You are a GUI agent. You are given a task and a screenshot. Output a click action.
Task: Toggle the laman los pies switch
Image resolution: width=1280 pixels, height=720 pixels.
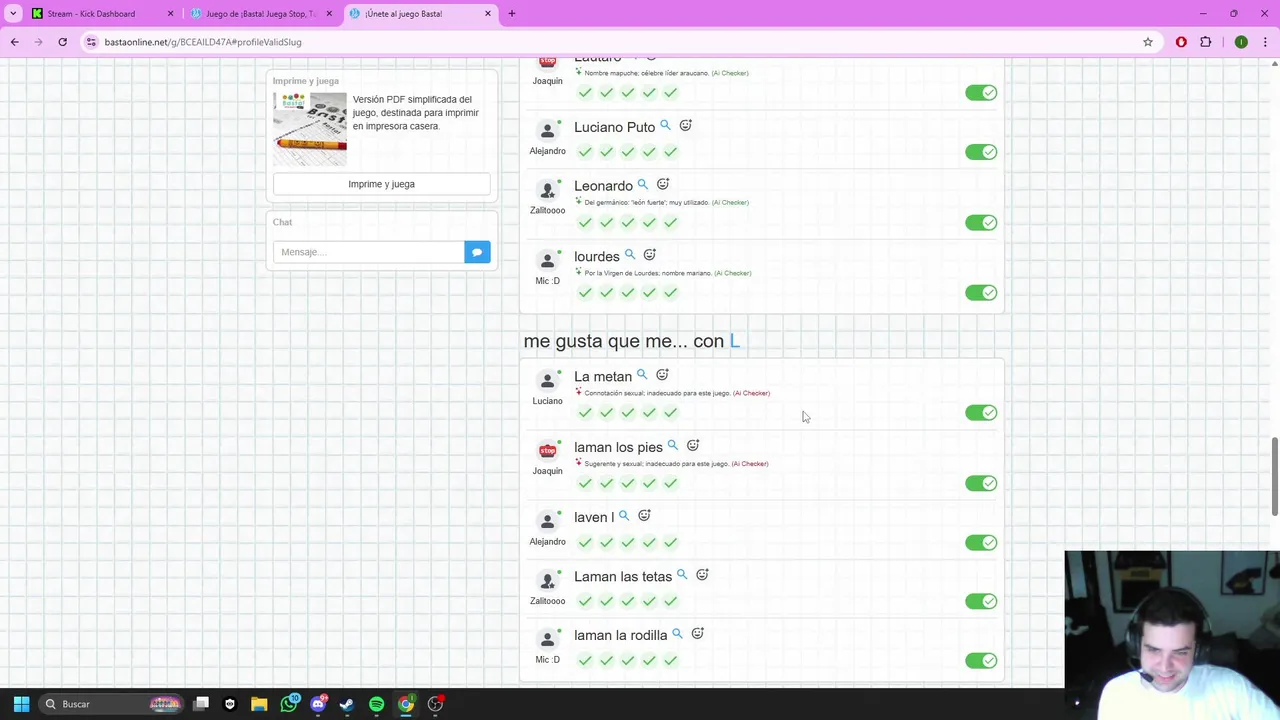coord(981,483)
